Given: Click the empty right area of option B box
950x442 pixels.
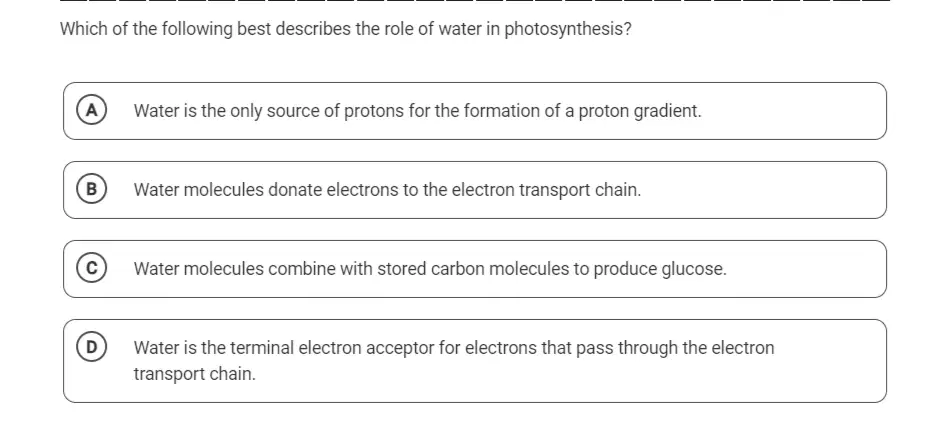Looking at the screenshot, I should coord(763,190).
